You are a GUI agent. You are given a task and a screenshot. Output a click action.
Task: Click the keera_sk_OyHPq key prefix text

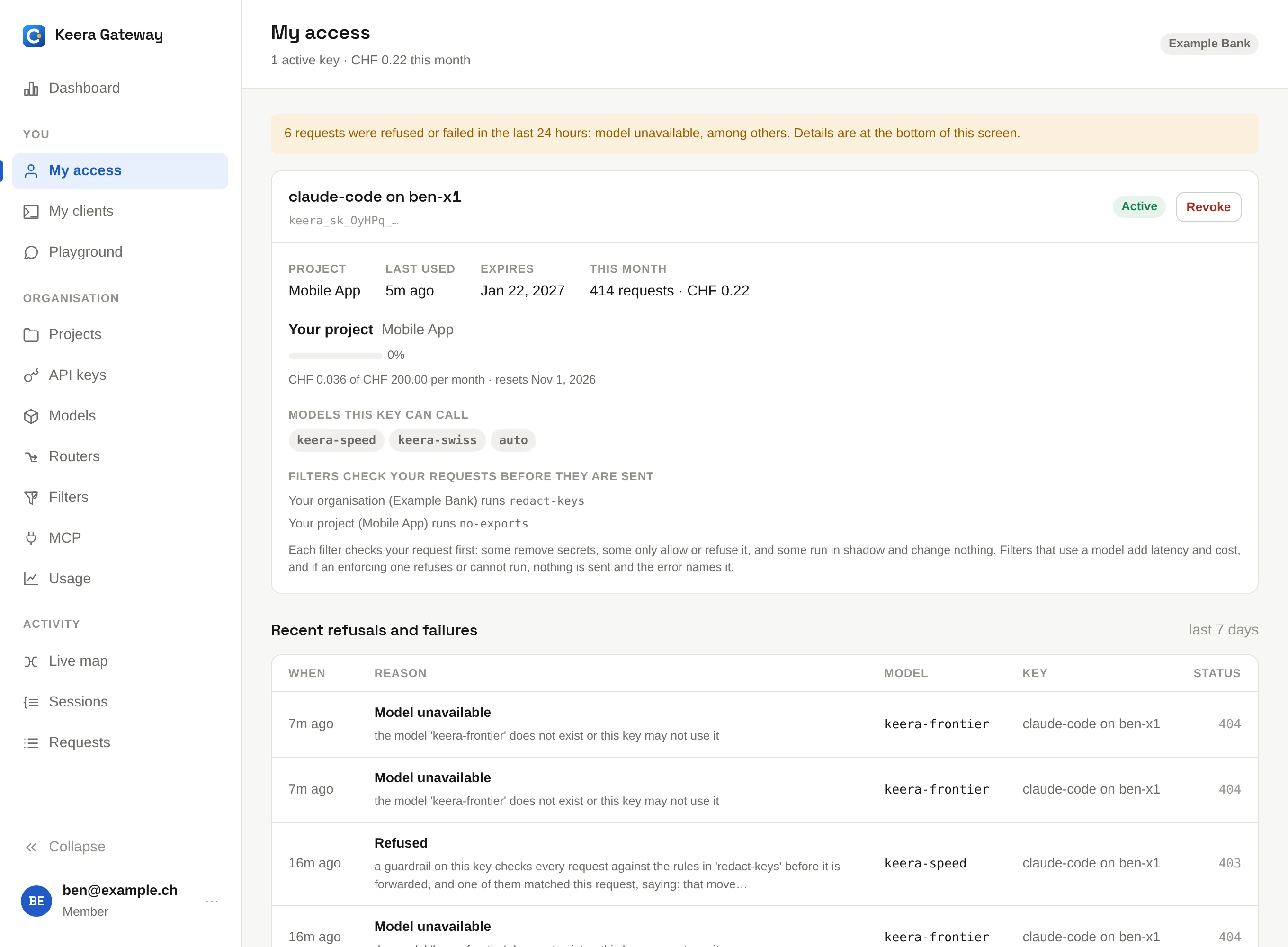pos(343,221)
